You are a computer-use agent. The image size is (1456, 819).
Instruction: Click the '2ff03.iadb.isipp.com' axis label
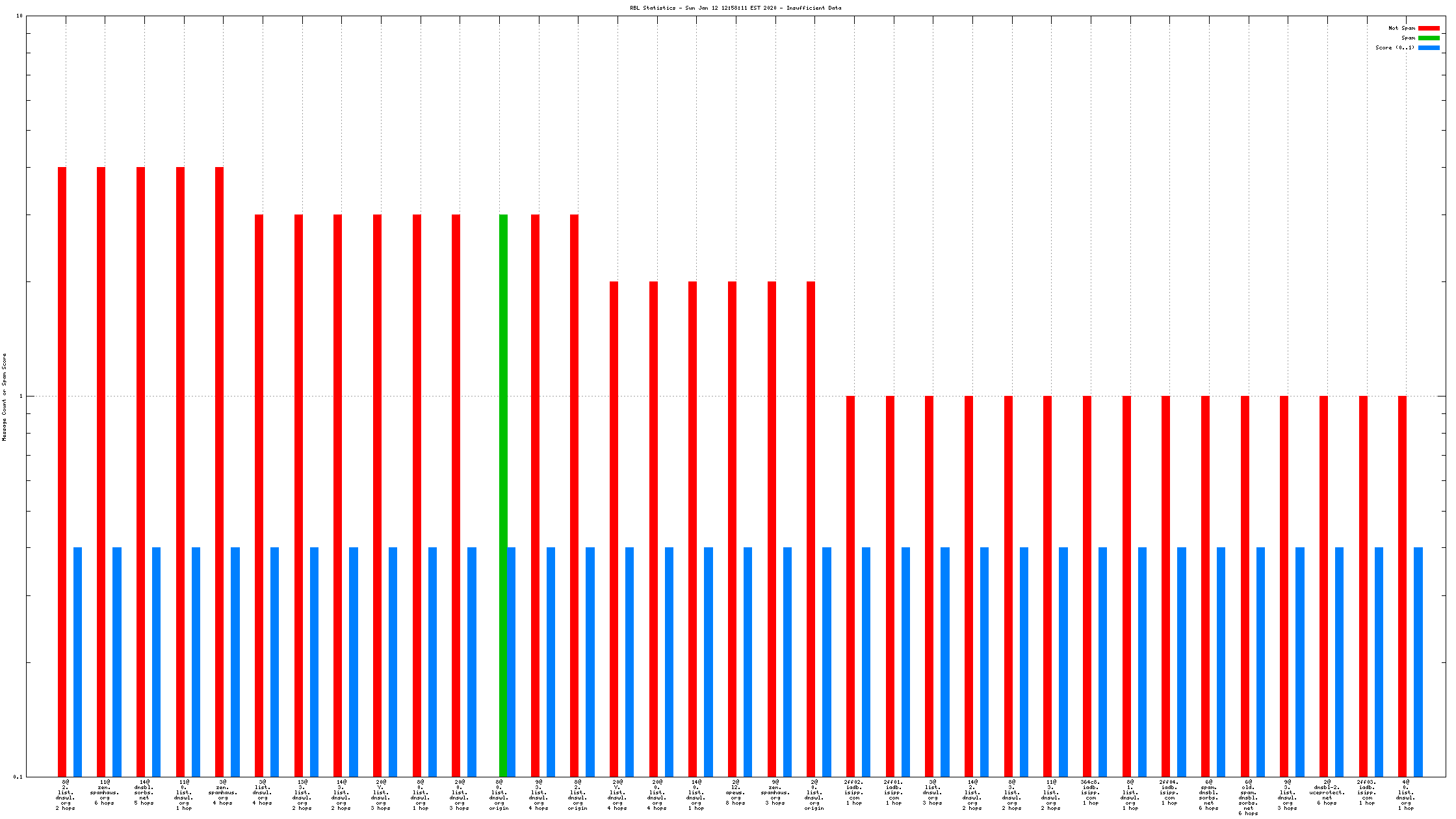[1366, 792]
